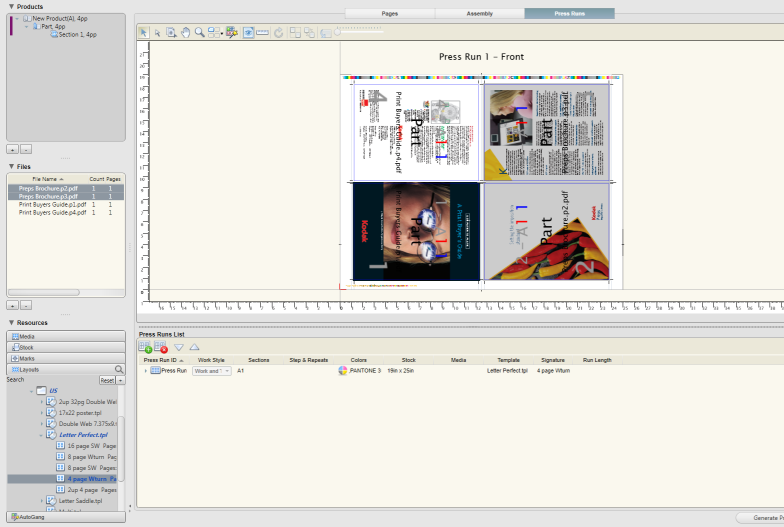Viewport: 784px width, 527px height.
Task: Choose the secondary pointer tool
Action: [157, 33]
